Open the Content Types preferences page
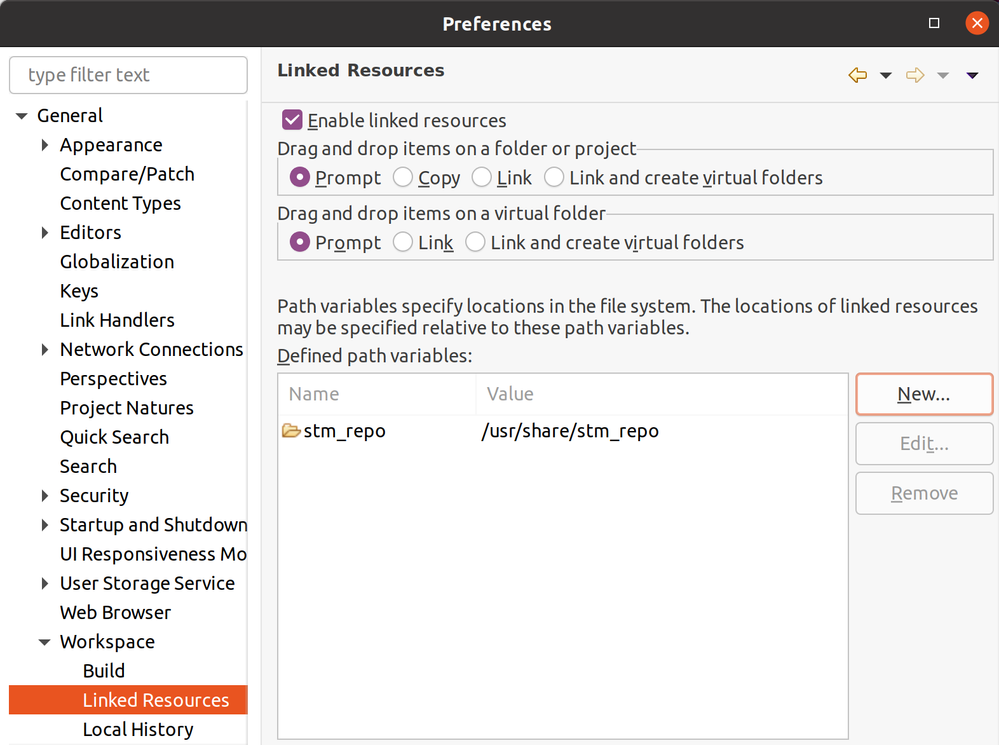The image size is (999, 745). 120,203
